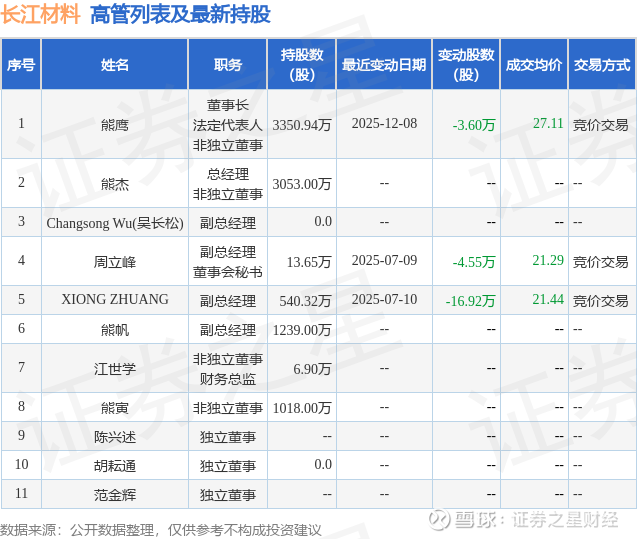Click the row number 11

point(22,493)
